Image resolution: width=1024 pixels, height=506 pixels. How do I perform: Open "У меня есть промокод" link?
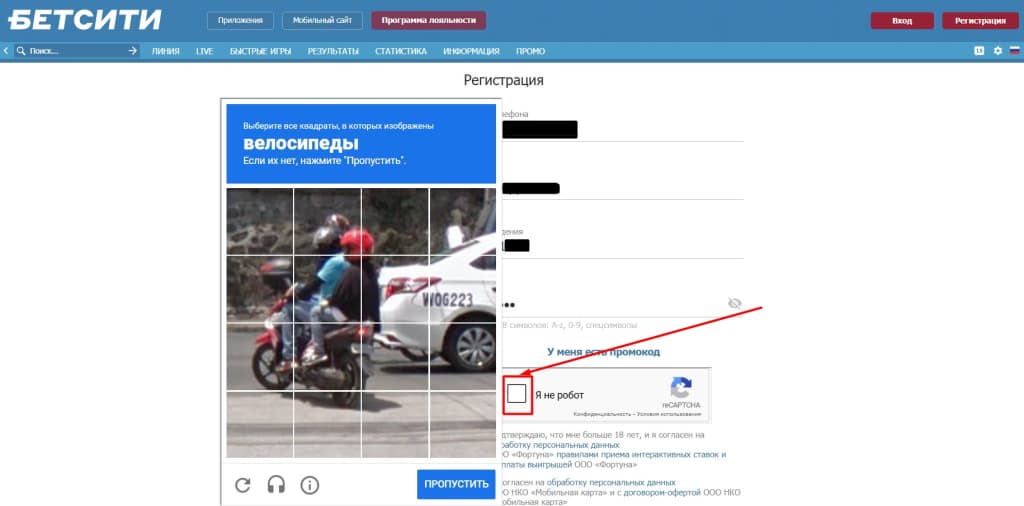pos(603,352)
